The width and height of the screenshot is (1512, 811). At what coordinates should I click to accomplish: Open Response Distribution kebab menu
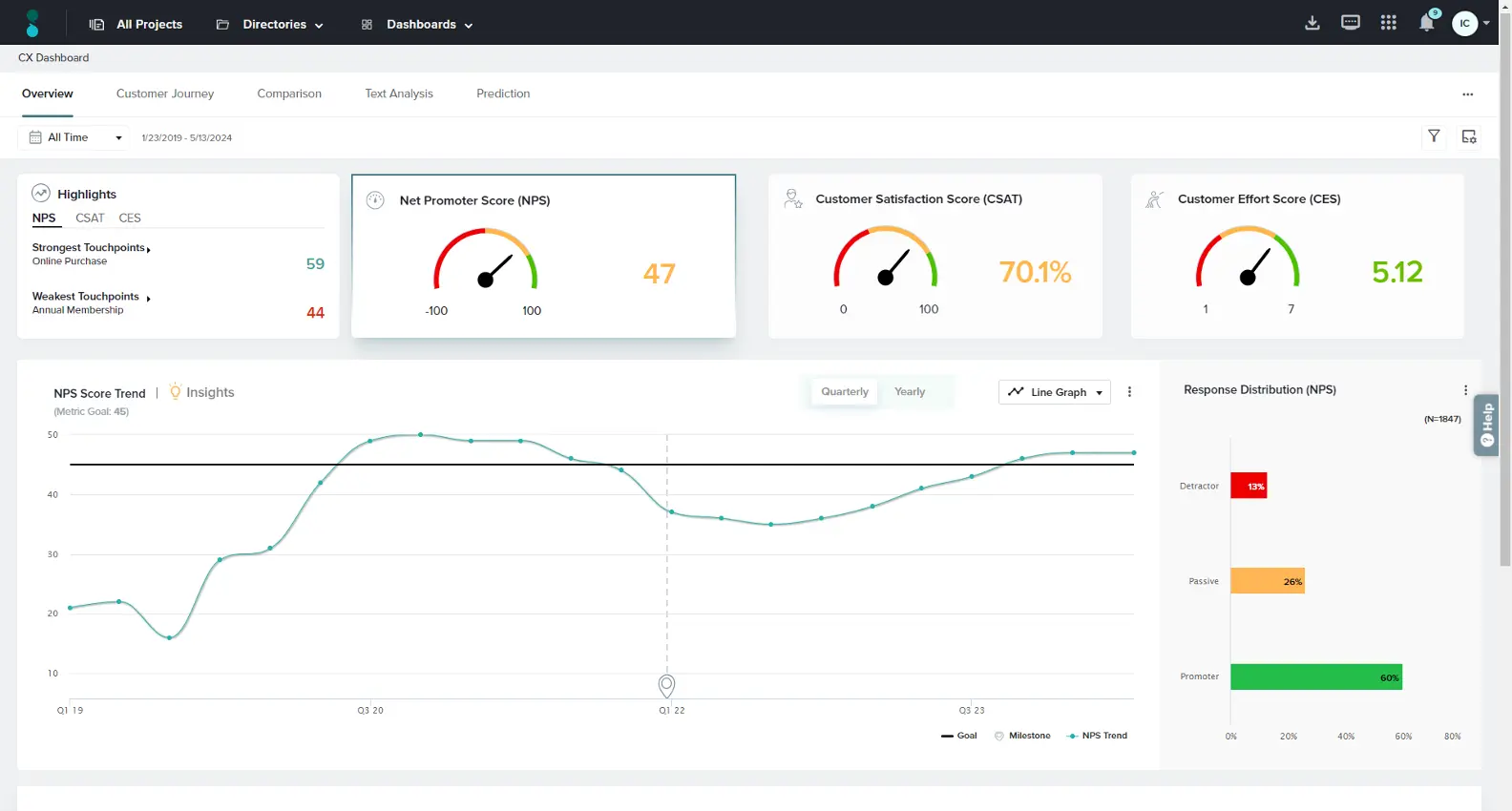pyautogui.click(x=1465, y=389)
